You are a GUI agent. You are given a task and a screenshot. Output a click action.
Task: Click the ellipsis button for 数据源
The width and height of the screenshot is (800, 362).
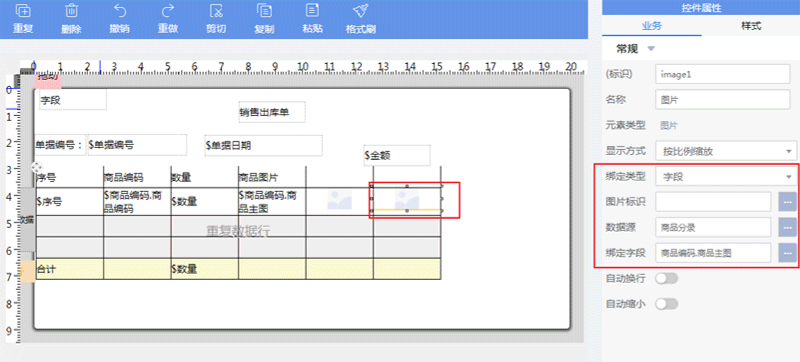tap(787, 227)
